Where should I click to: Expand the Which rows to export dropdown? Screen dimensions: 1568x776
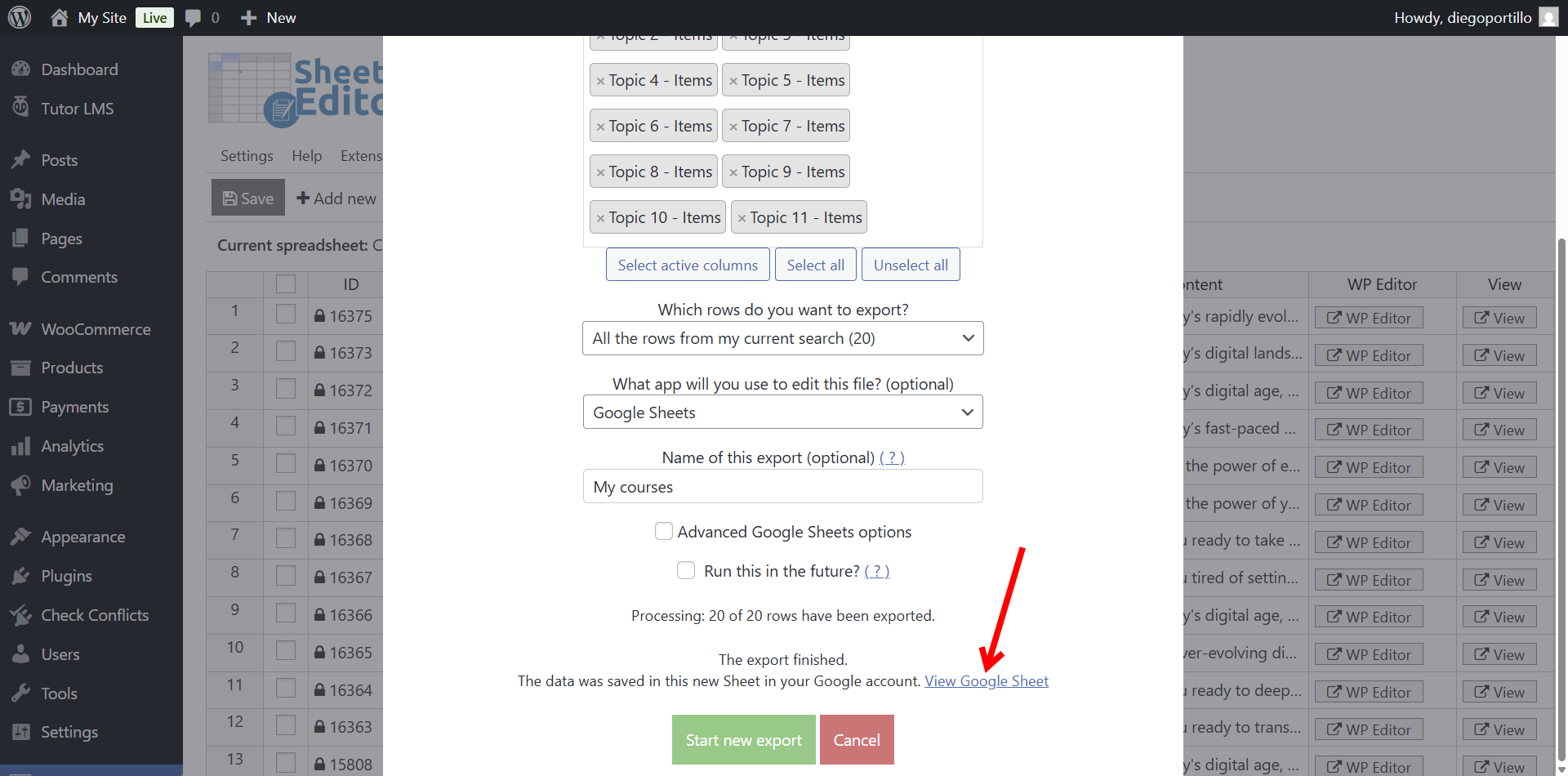782,338
